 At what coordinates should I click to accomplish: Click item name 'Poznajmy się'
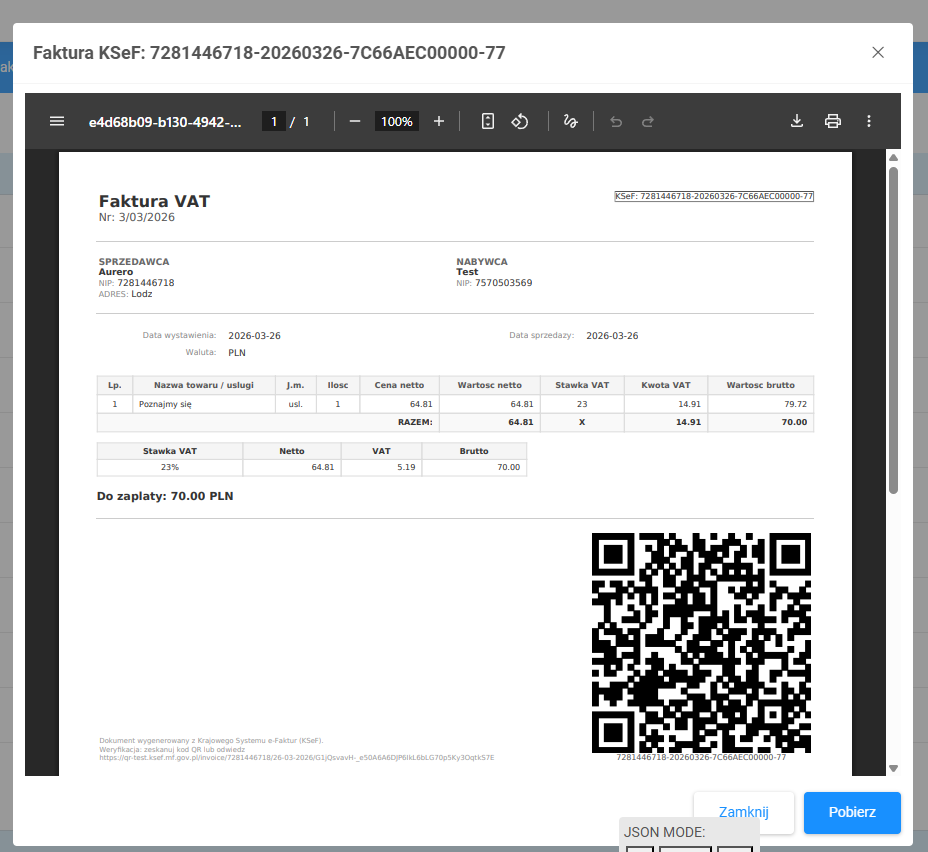[165, 404]
